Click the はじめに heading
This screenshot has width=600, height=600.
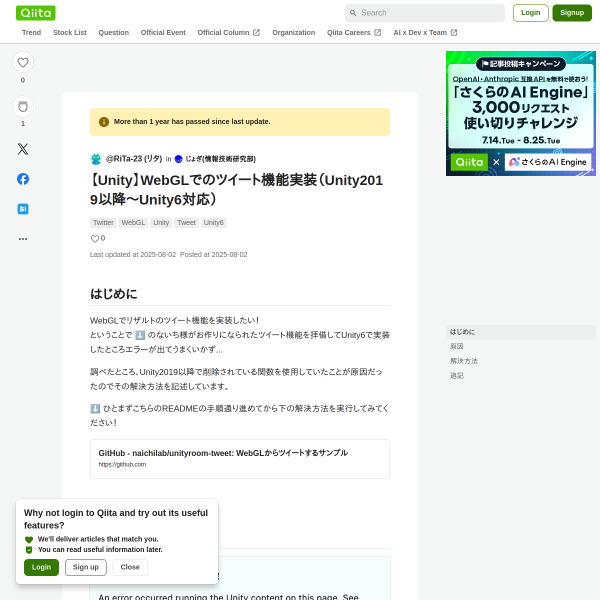tap(114, 294)
